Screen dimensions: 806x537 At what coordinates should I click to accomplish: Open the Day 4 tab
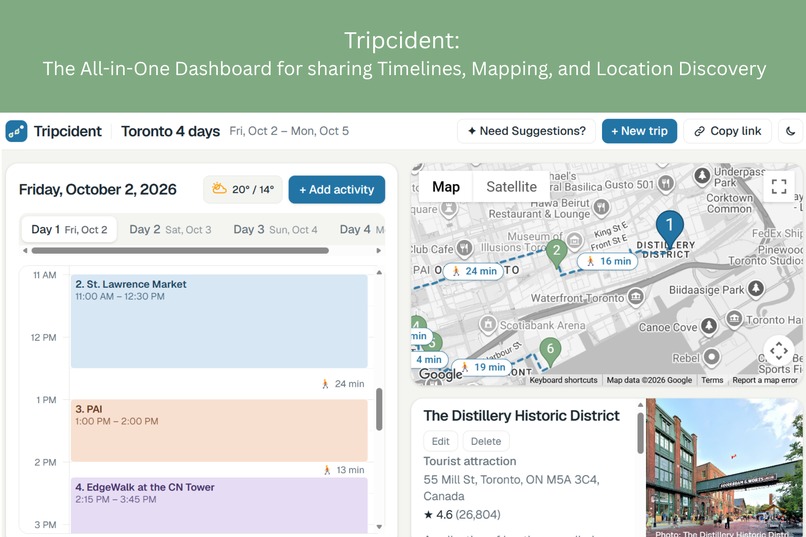tap(361, 229)
